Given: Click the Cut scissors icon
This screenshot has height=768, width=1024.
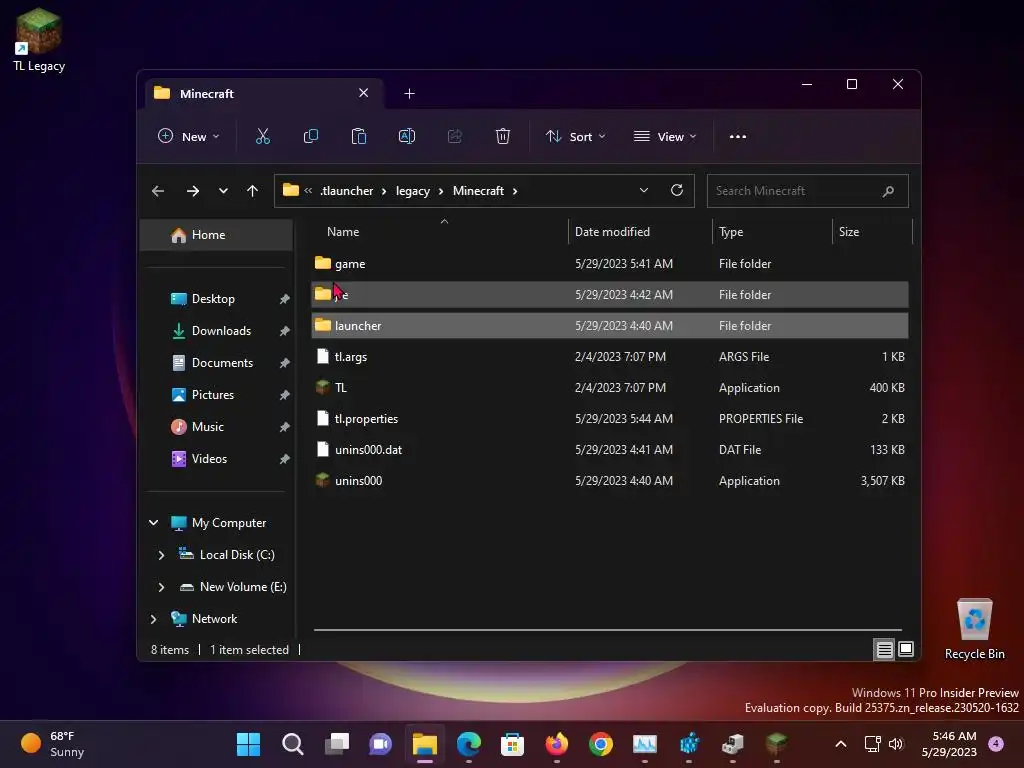Looking at the screenshot, I should pyautogui.click(x=263, y=136).
